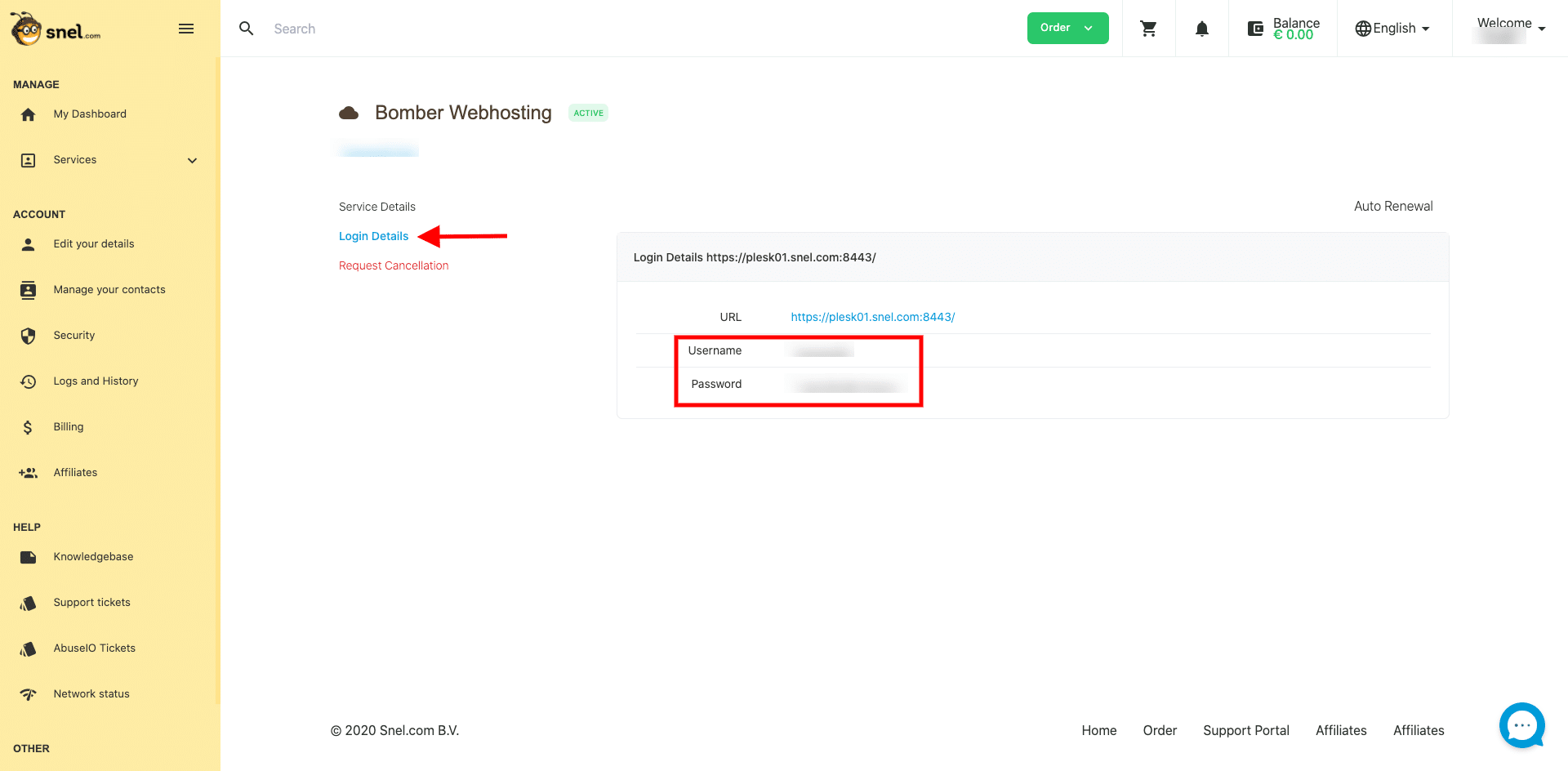Open the Affiliates sidebar item
Viewport: 1568px width, 771px height.
tap(75, 473)
